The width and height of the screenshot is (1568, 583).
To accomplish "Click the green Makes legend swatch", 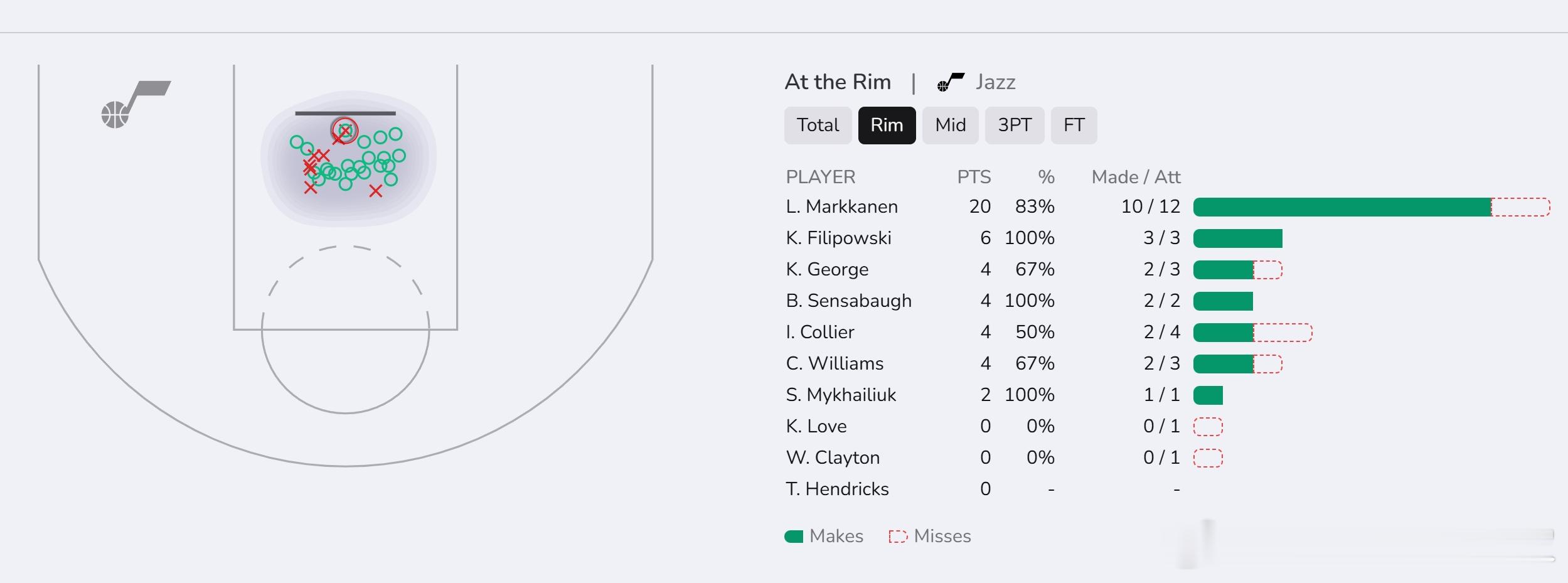I will 794,537.
